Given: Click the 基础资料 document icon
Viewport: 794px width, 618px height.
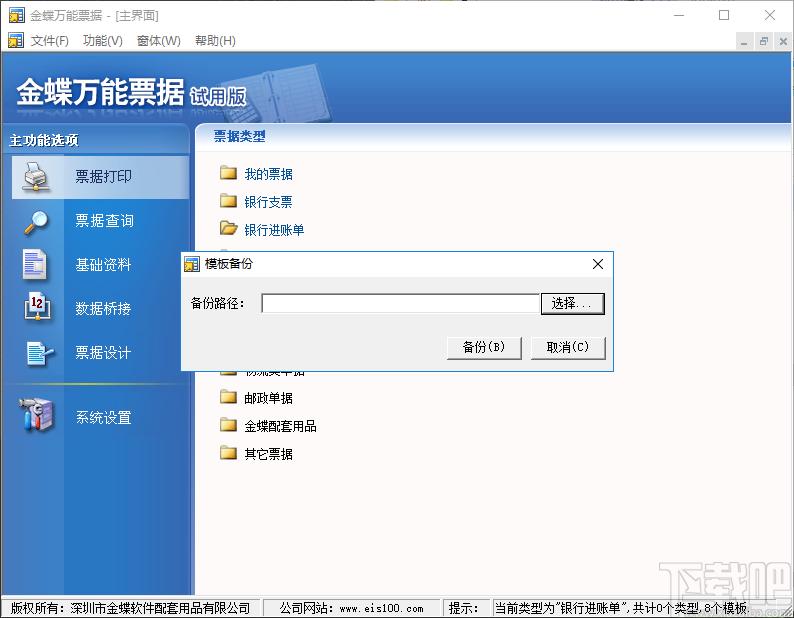Looking at the screenshot, I should [35, 264].
